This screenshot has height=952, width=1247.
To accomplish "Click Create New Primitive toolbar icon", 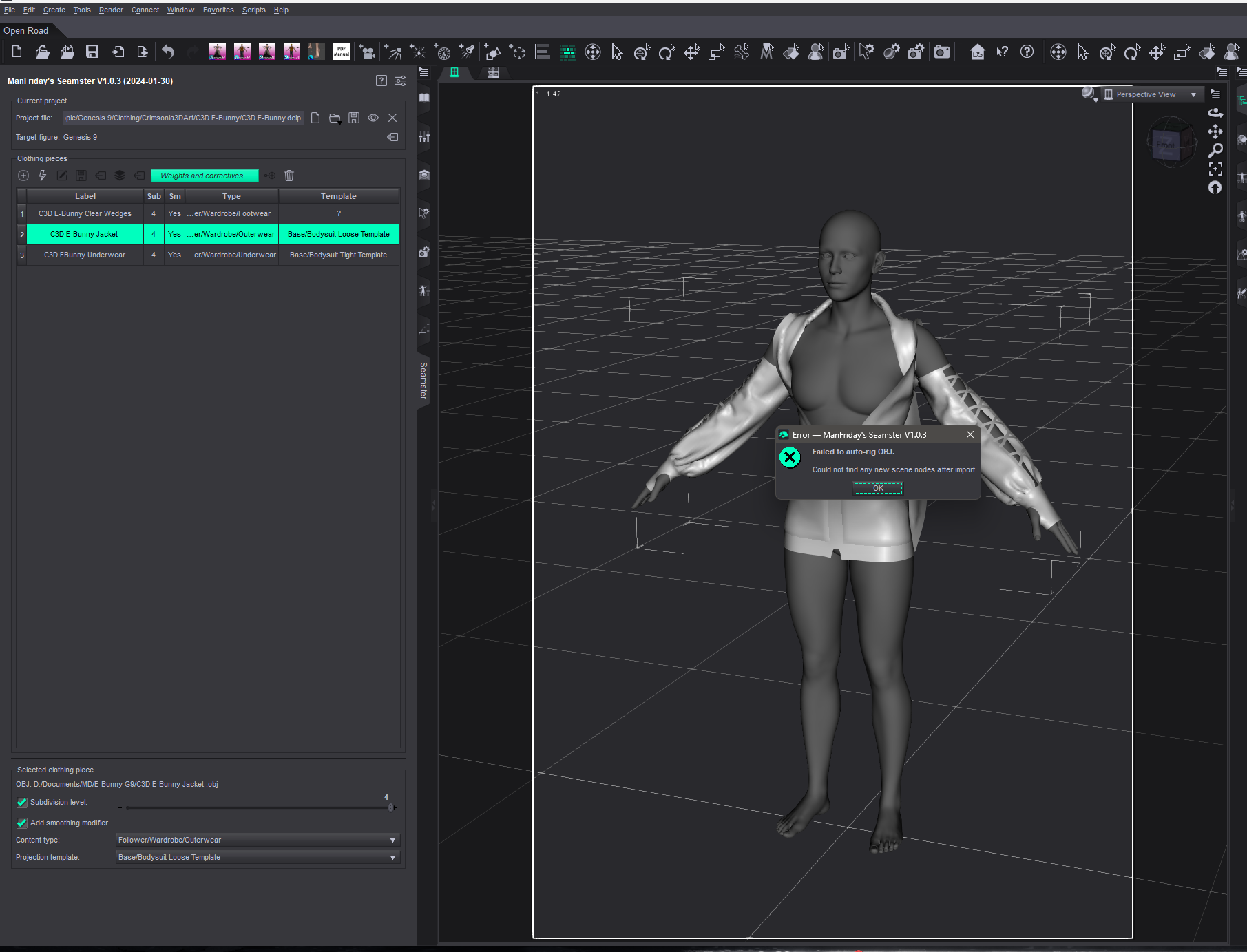I will pos(492,52).
